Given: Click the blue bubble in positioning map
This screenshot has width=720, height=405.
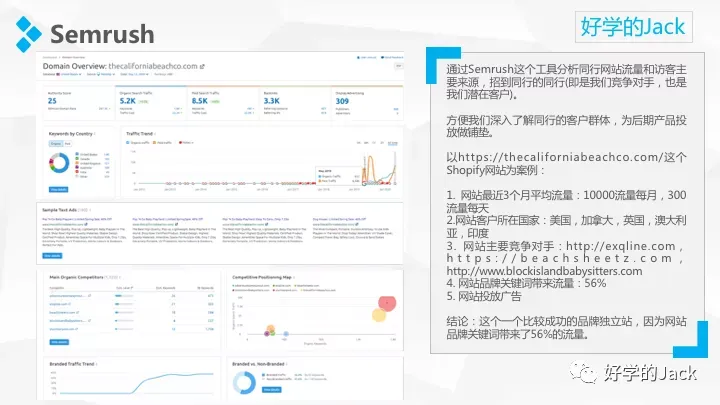Looking at the screenshot, I should [x=286, y=334].
